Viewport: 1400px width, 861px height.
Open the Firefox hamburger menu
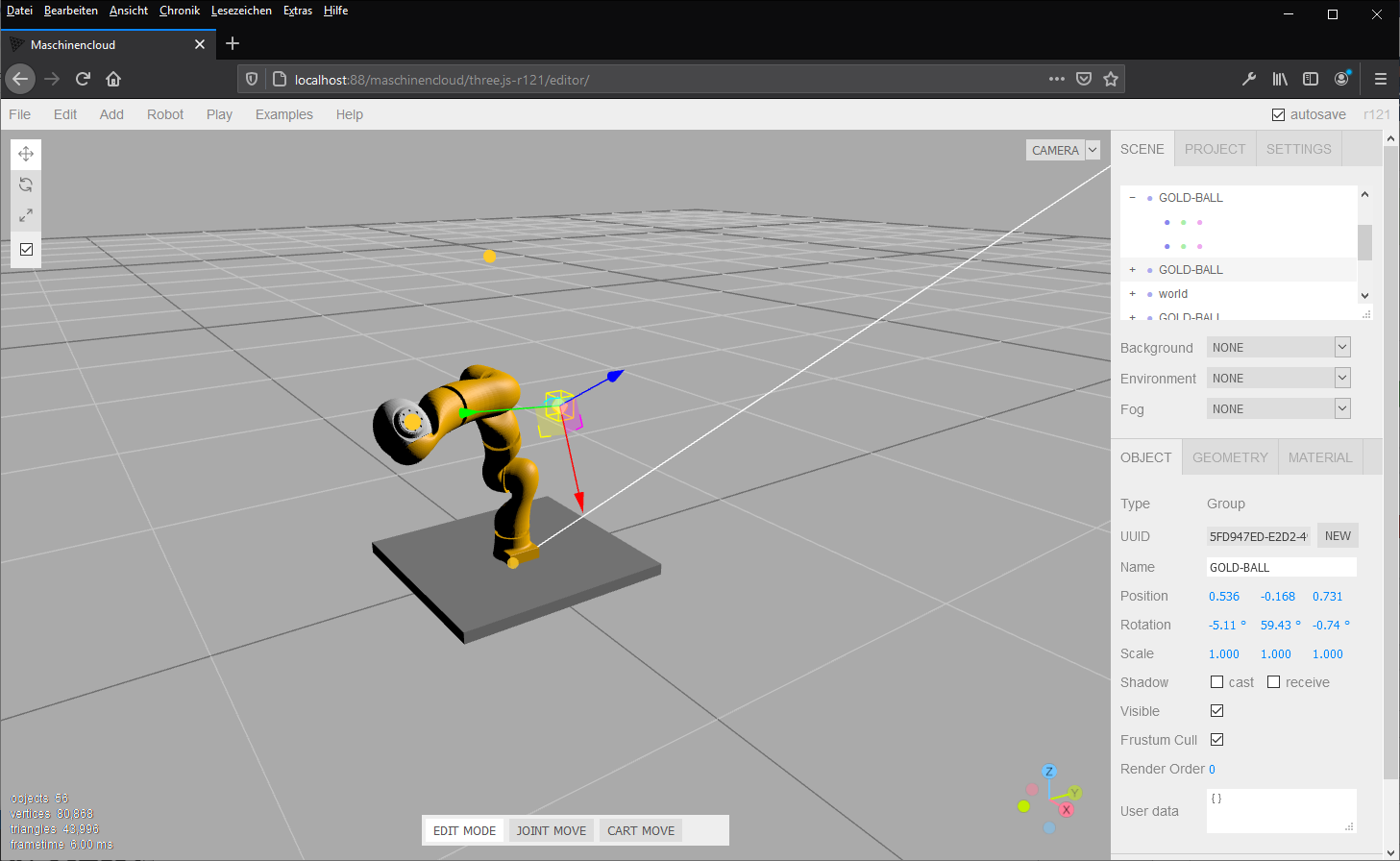(x=1380, y=79)
